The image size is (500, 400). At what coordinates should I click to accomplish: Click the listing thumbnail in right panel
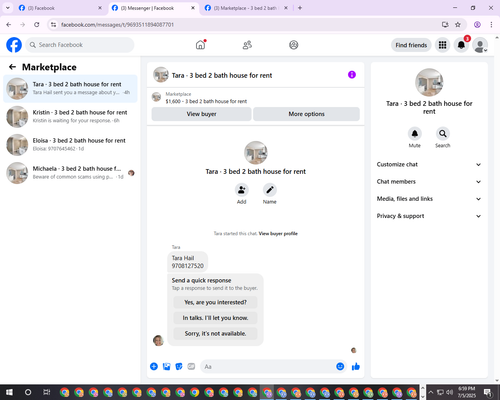pyautogui.click(x=429, y=82)
